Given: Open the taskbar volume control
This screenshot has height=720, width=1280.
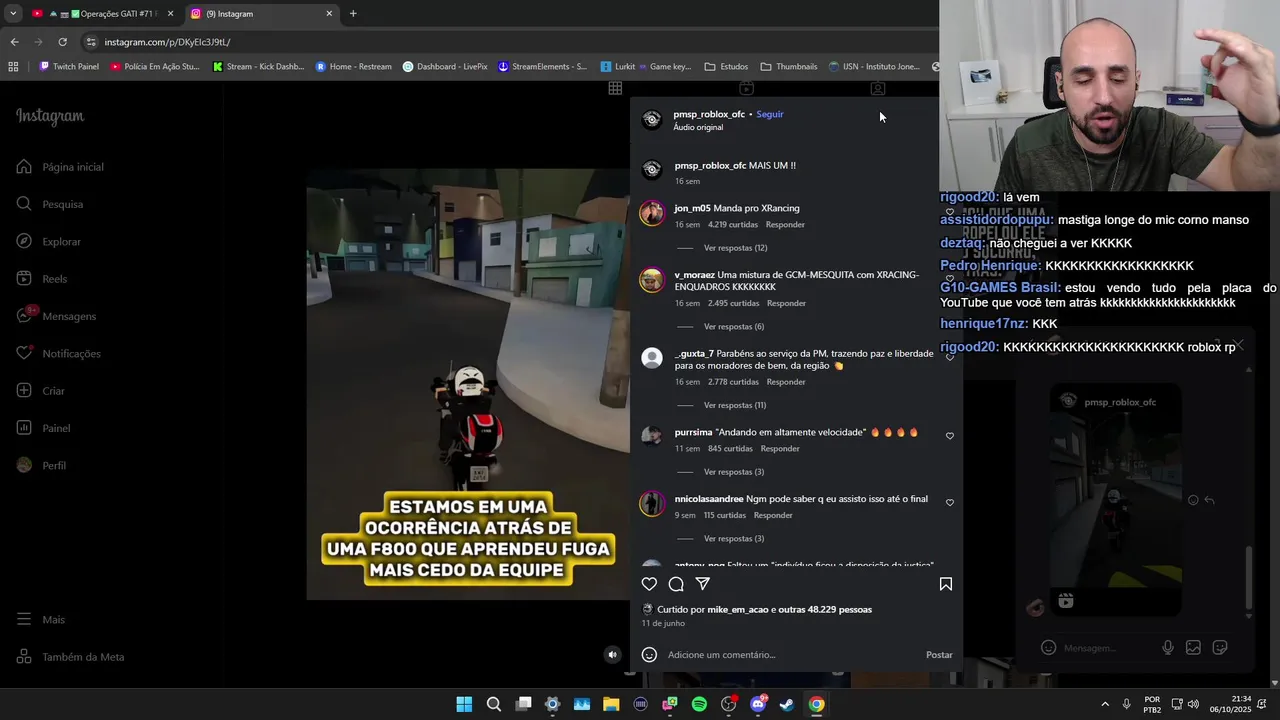Looking at the screenshot, I should (1194, 704).
